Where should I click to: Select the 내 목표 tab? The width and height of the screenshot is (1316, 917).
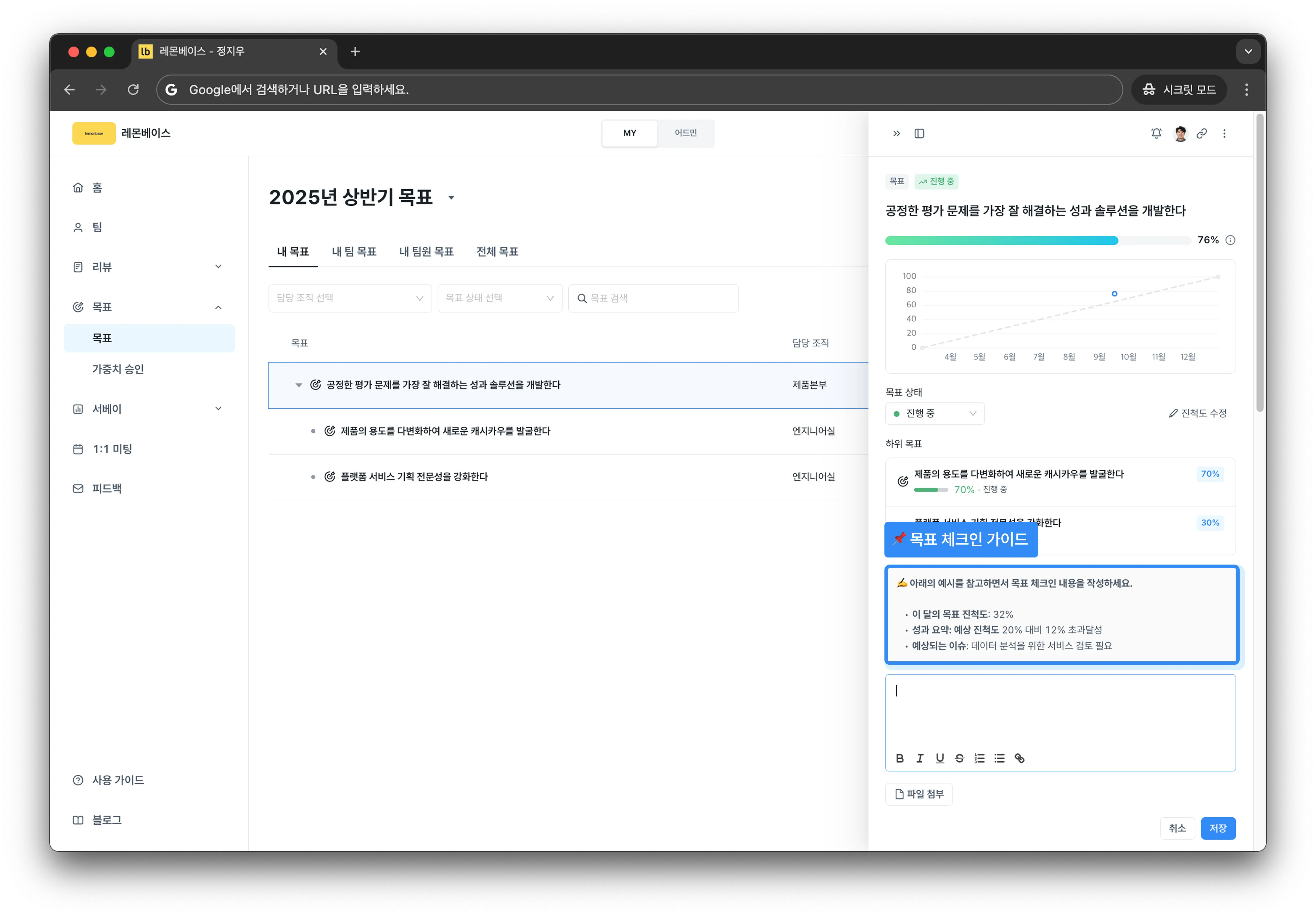pyautogui.click(x=293, y=252)
